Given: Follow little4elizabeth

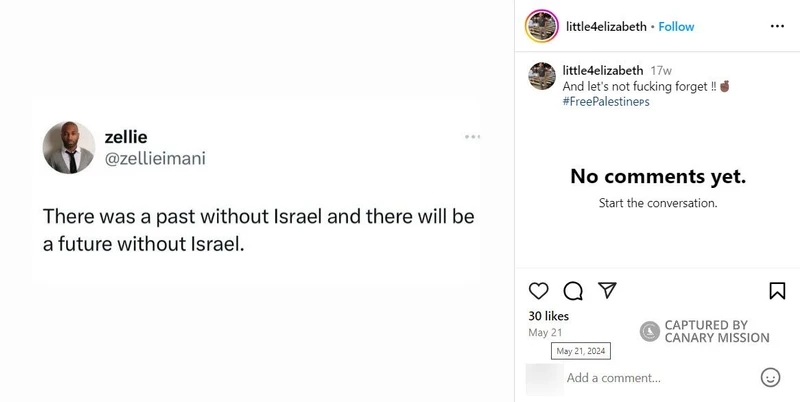Looking at the screenshot, I should 676,26.
